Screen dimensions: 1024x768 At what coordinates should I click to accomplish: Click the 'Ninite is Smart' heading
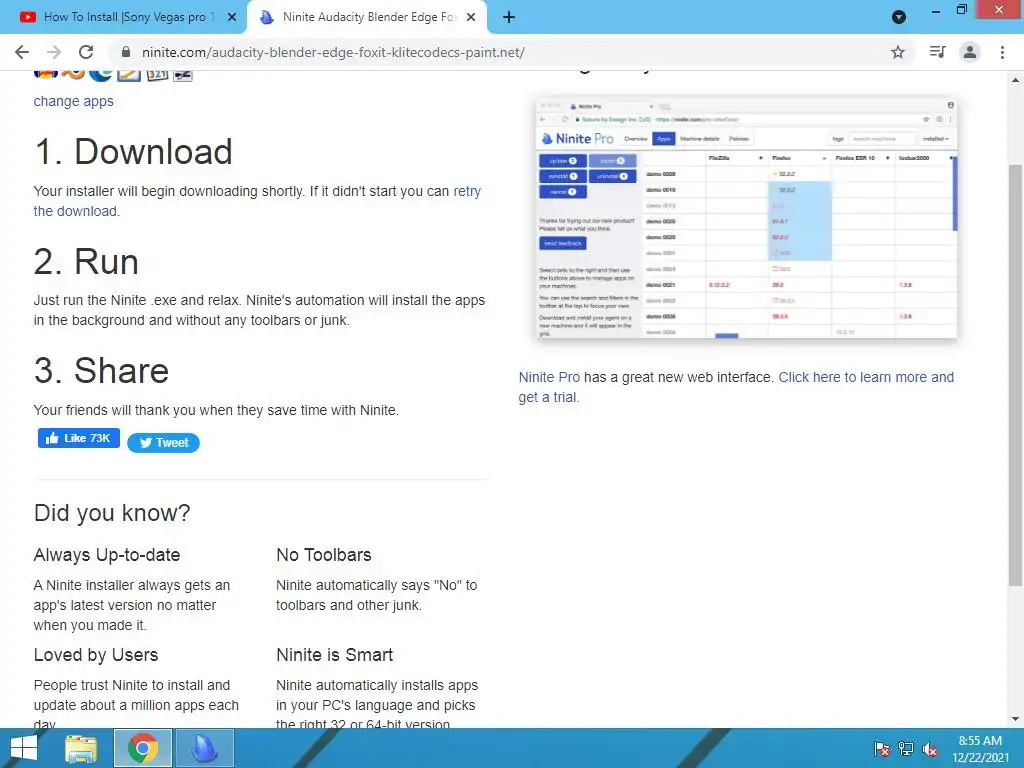335,654
